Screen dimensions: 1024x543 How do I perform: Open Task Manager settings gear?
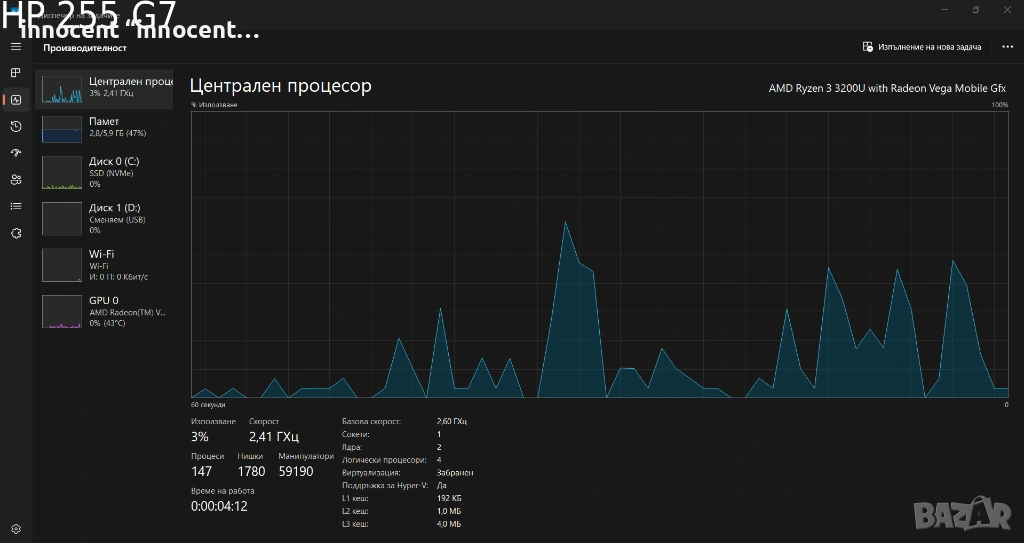tap(15, 528)
